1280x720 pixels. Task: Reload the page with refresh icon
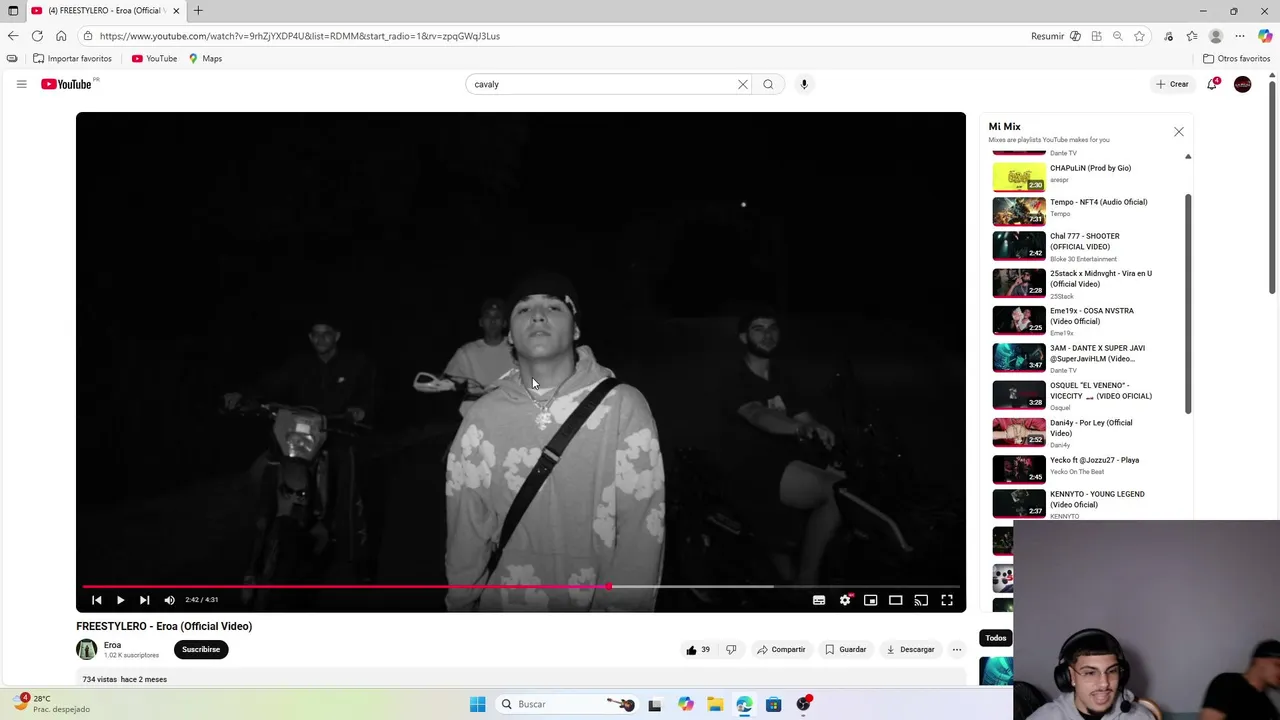click(37, 36)
